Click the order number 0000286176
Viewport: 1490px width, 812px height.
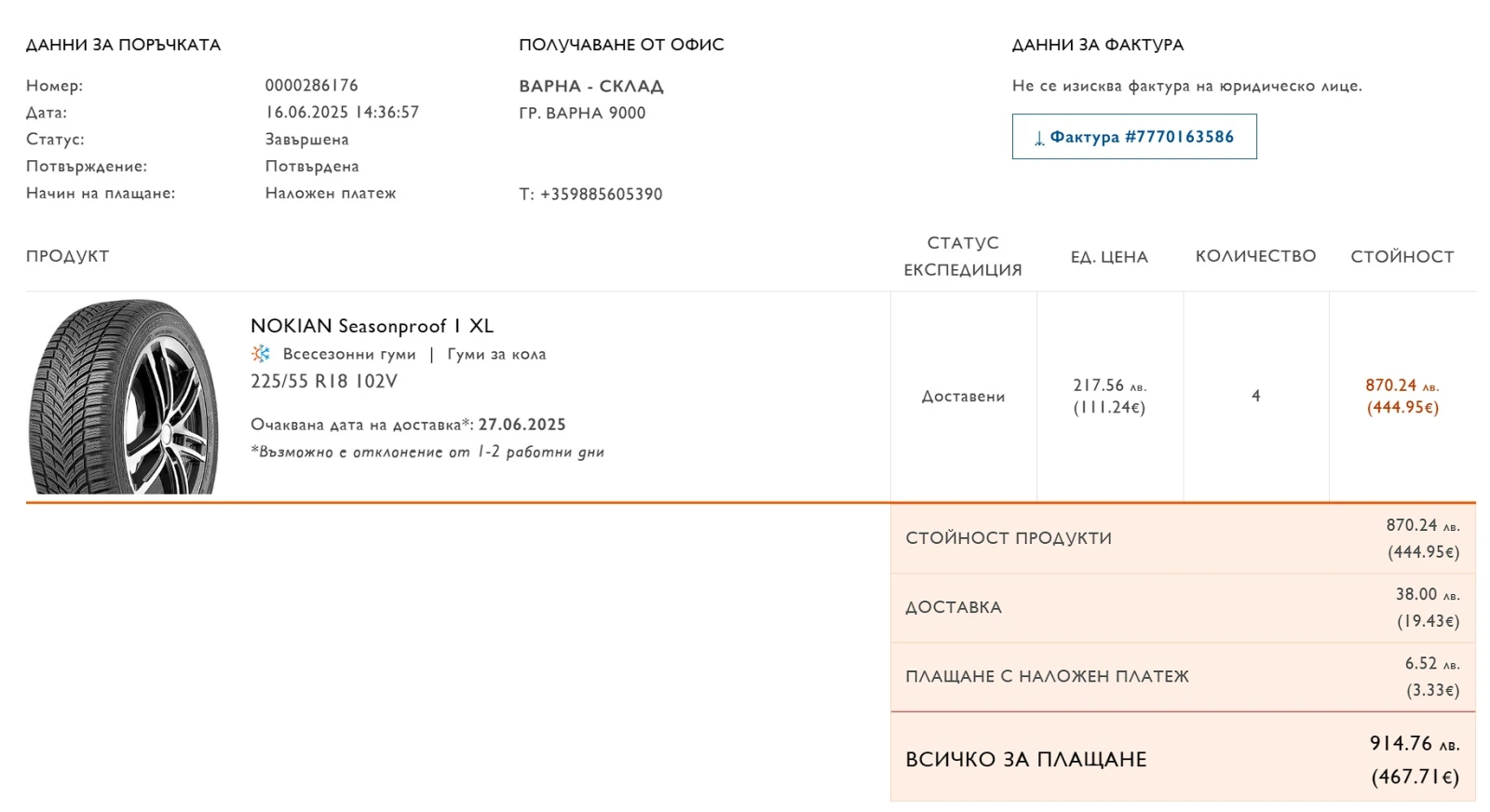coord(310,85)
